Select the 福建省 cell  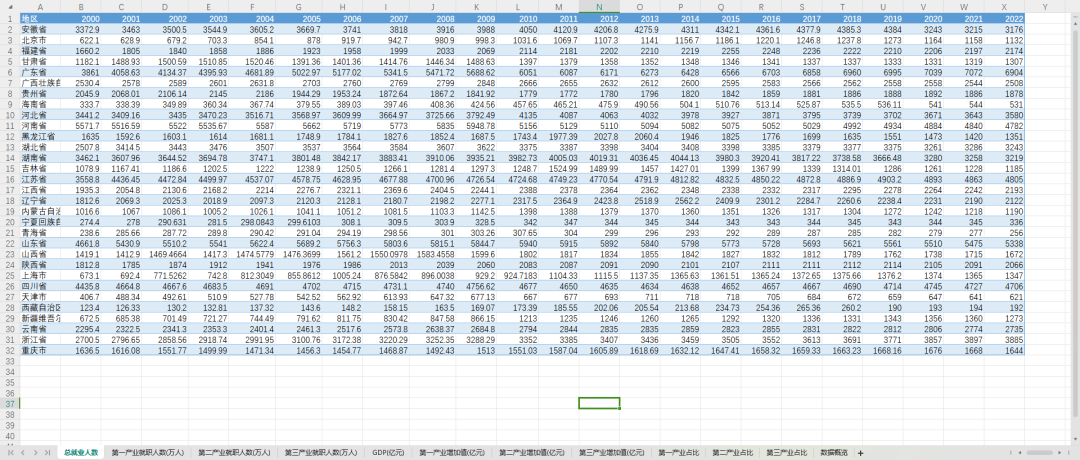point(39,51)
